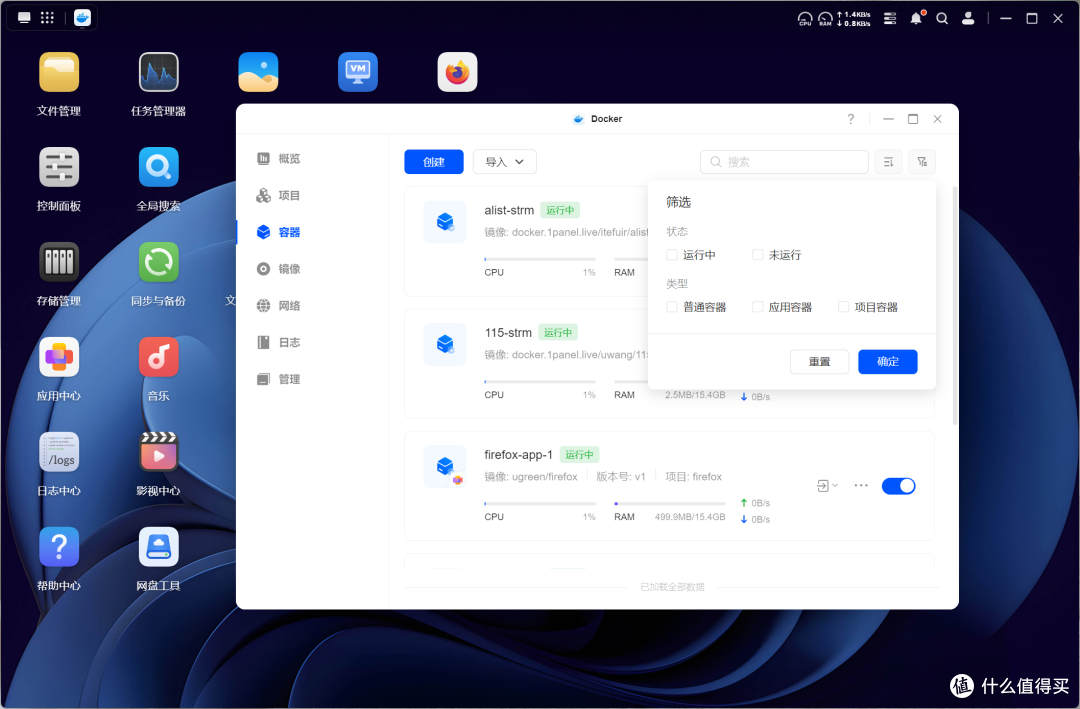Check the 运行中 status filter
Screen dimensions: 1080x709
pos(672,255)
